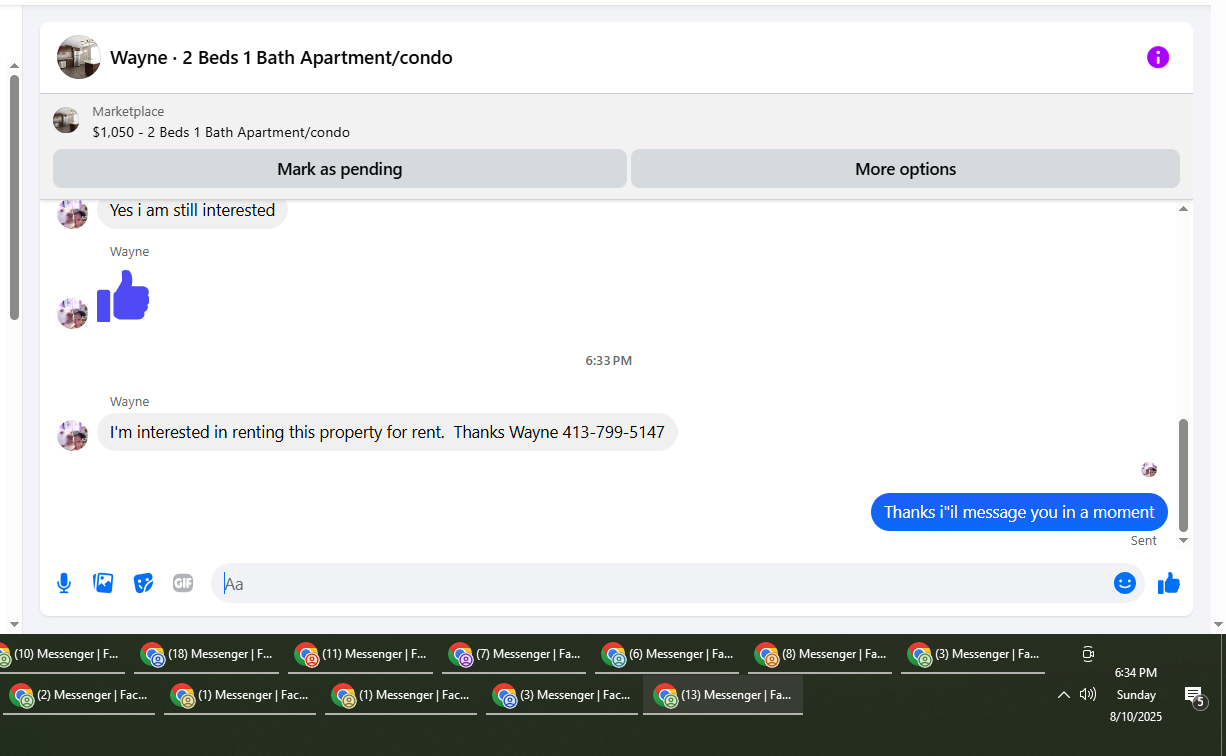Switch to '(11) Messenger' taskbar window
The width and height of the screenshot is (1226, 756).
(361, 655)
